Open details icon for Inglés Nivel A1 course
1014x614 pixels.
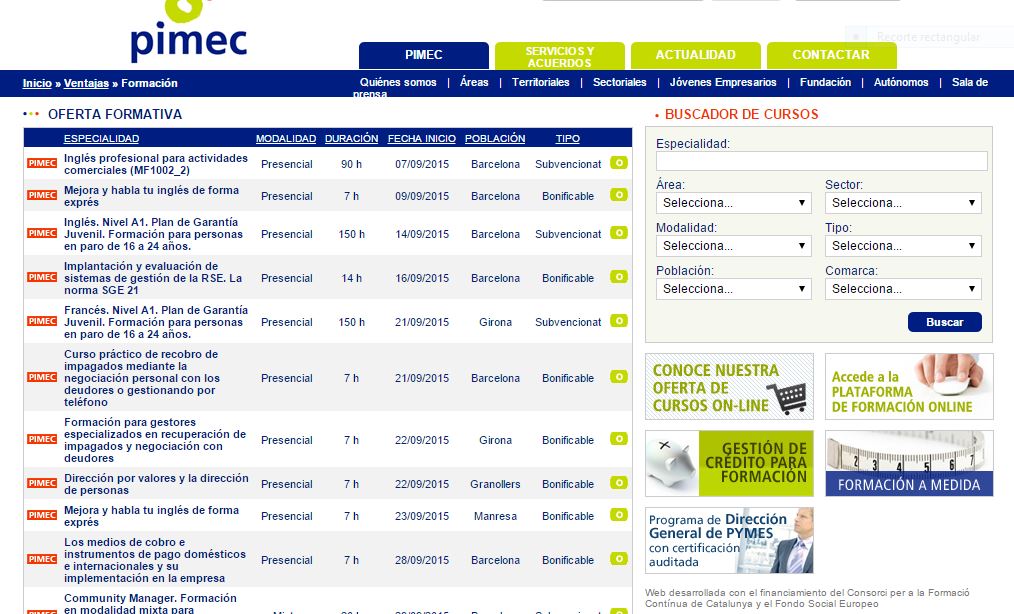coord(619,233)
